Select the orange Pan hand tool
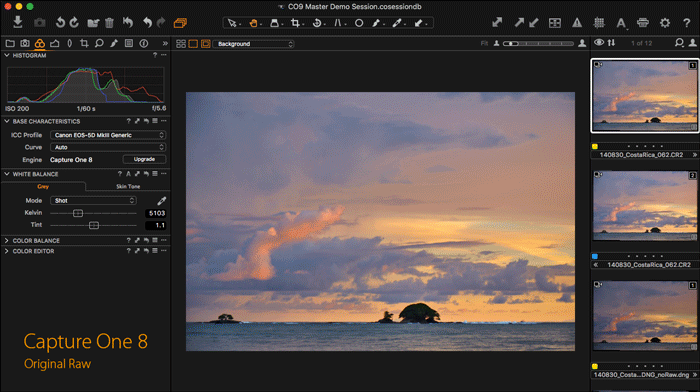Screen dimensions: 700x392 tap(253, 23)
